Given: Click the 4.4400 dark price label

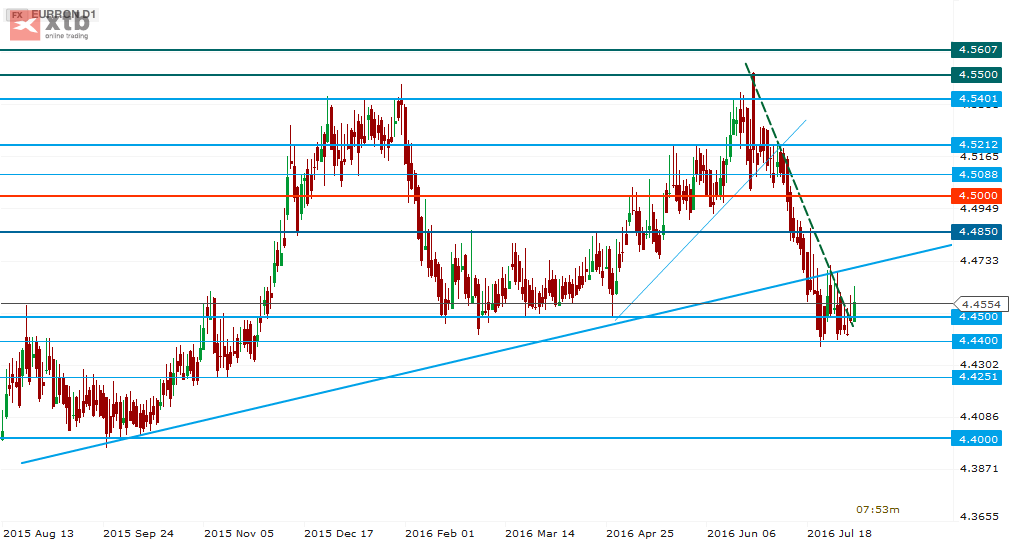Looking at the screenshot, I should (977, 341).
